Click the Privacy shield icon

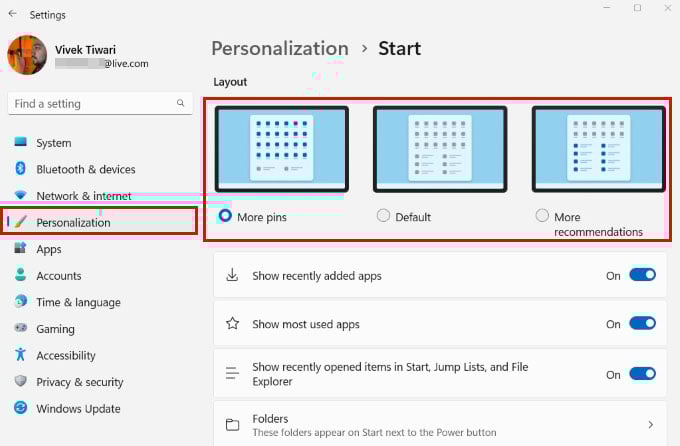click(20, 381)
